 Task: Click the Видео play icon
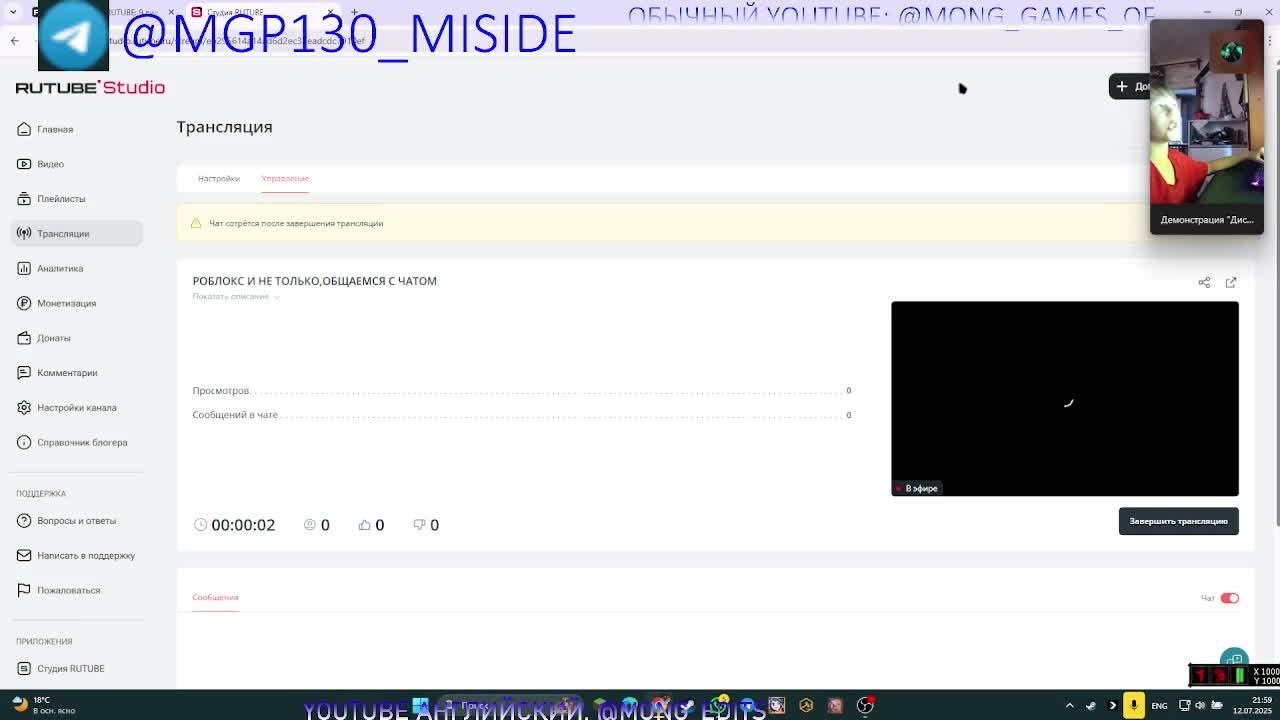[24, 164]
